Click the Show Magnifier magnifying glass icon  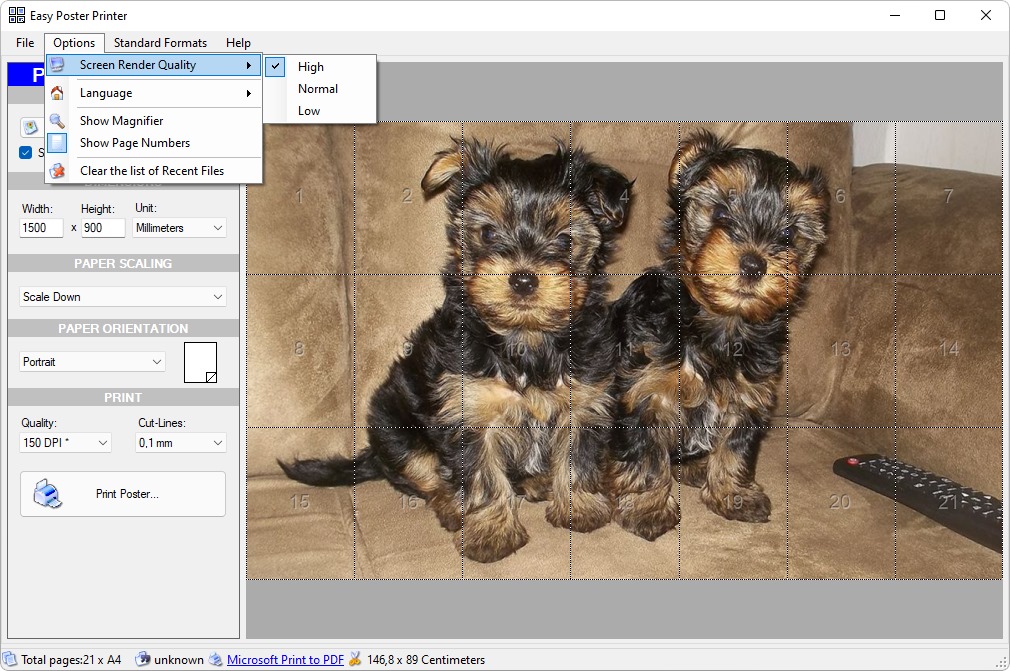click(x=57, y=120)
